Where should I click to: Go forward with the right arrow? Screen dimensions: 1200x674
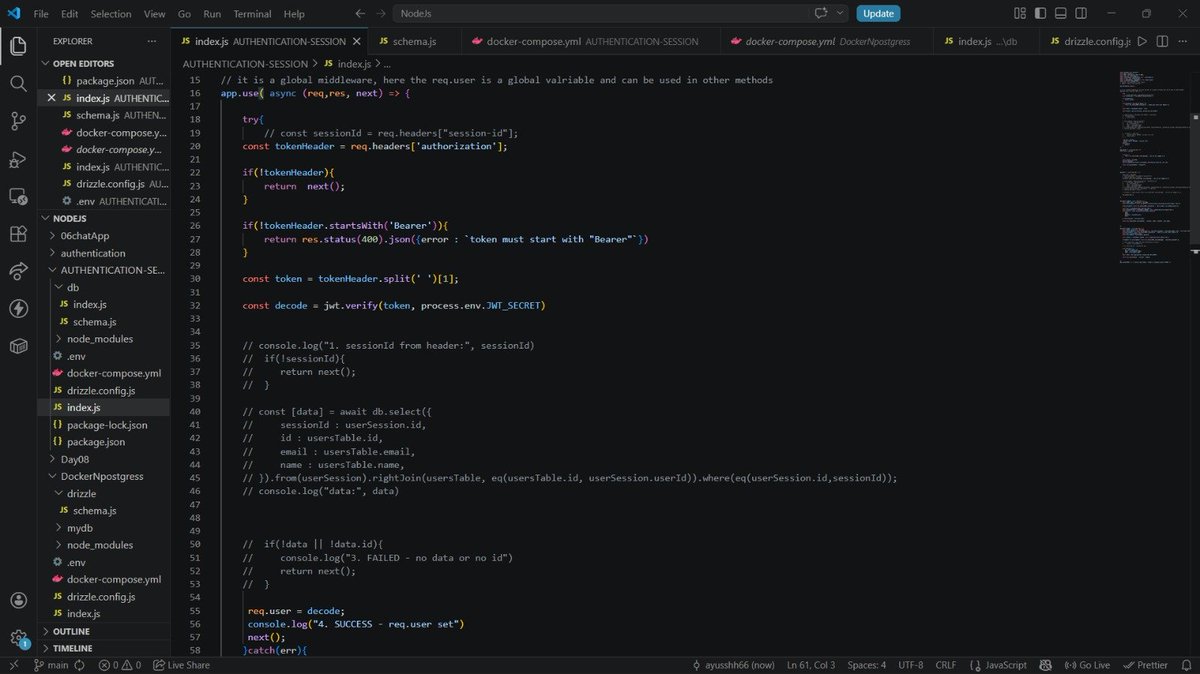pos(381,14)
